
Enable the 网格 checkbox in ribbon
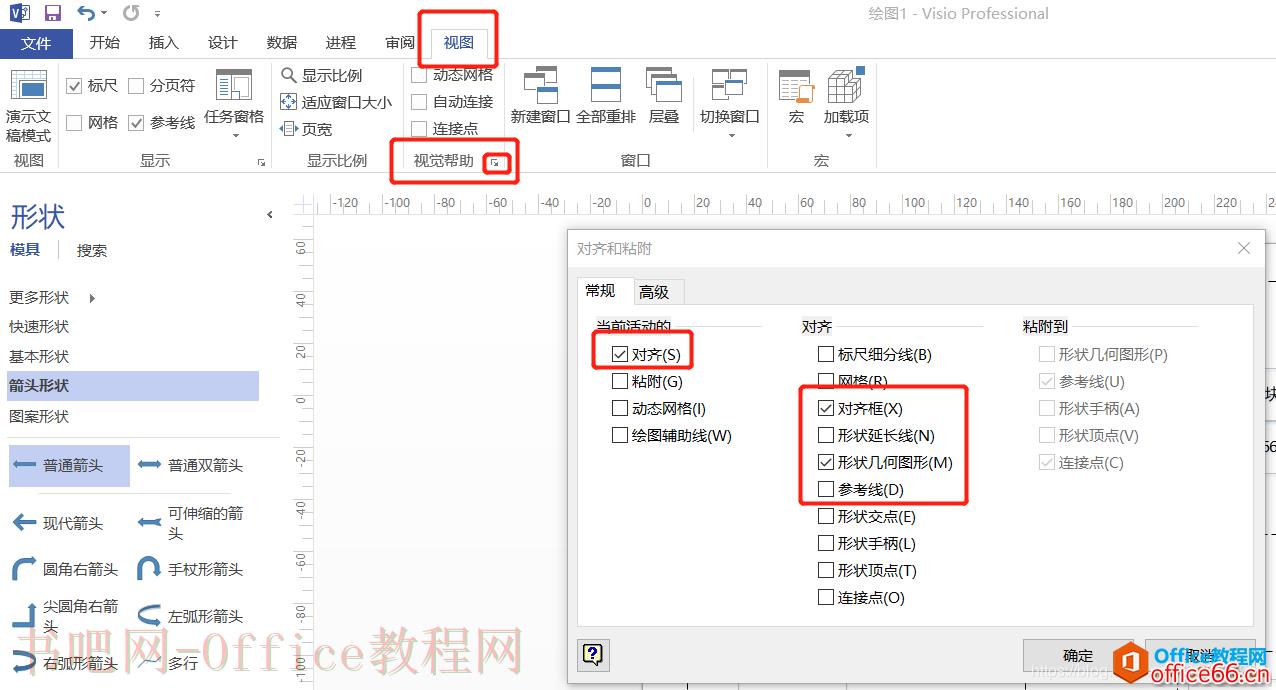pyautogui.click(x=74, y=123)
